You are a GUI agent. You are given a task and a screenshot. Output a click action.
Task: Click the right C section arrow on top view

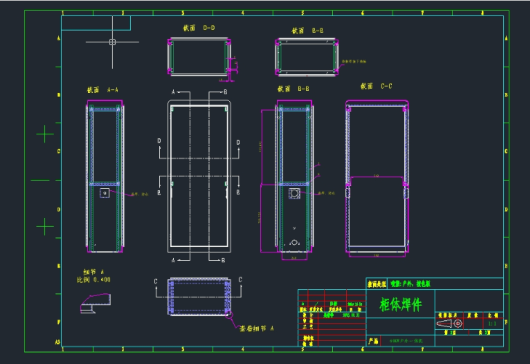click(240, 280)
